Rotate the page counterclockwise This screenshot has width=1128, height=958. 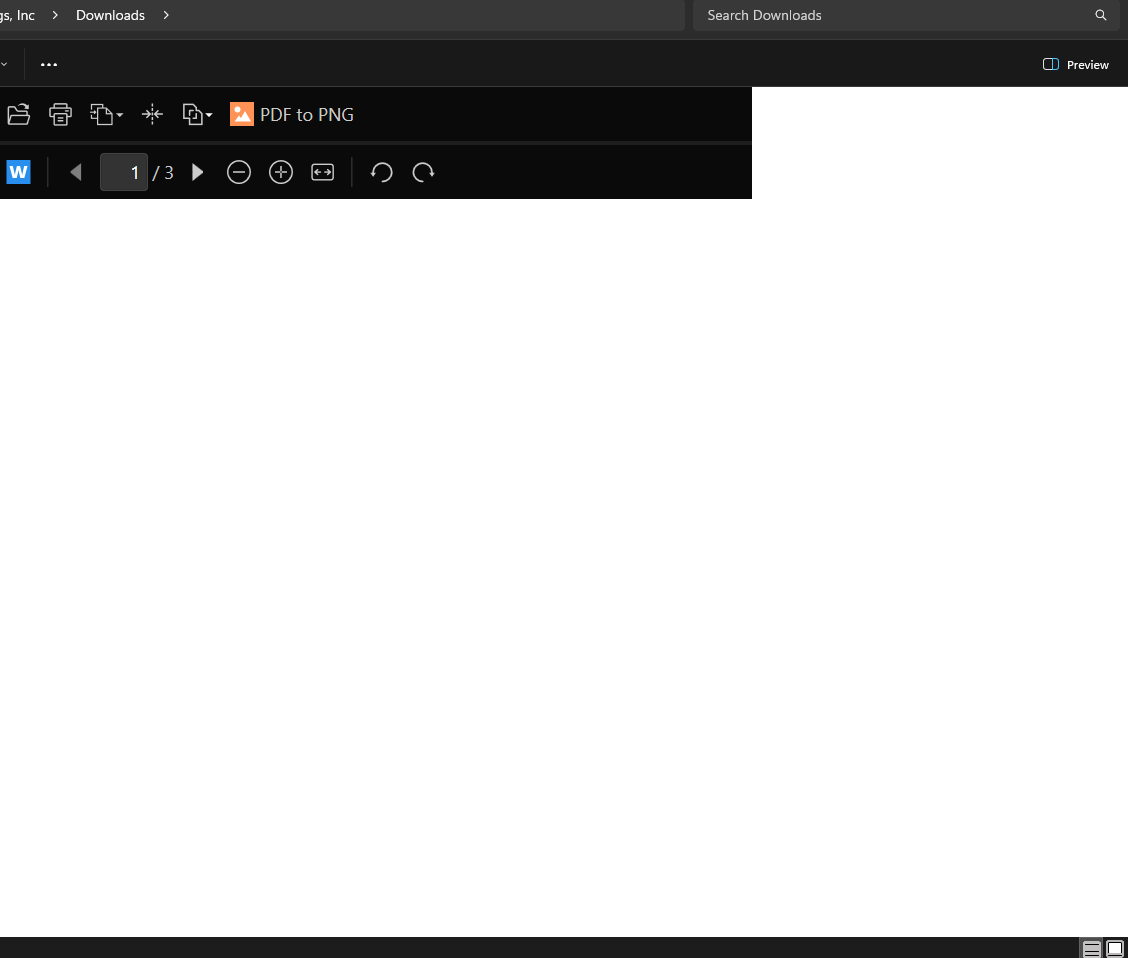[x=381, y=173]
